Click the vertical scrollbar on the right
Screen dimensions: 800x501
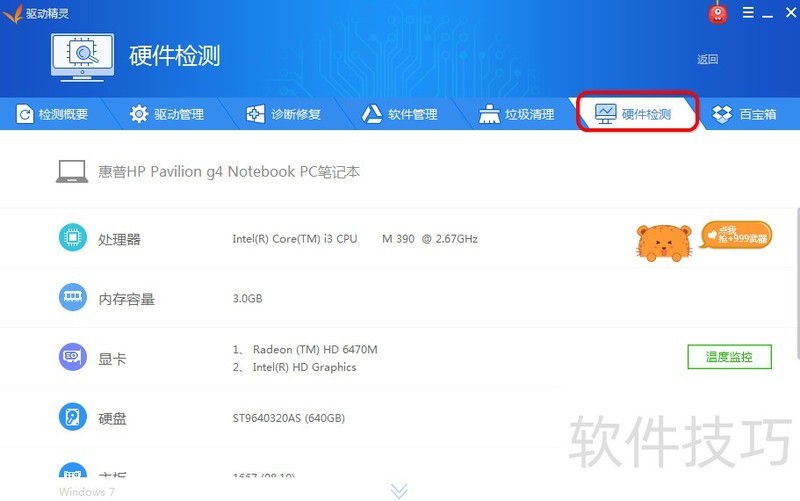click(x=797, y=283)
